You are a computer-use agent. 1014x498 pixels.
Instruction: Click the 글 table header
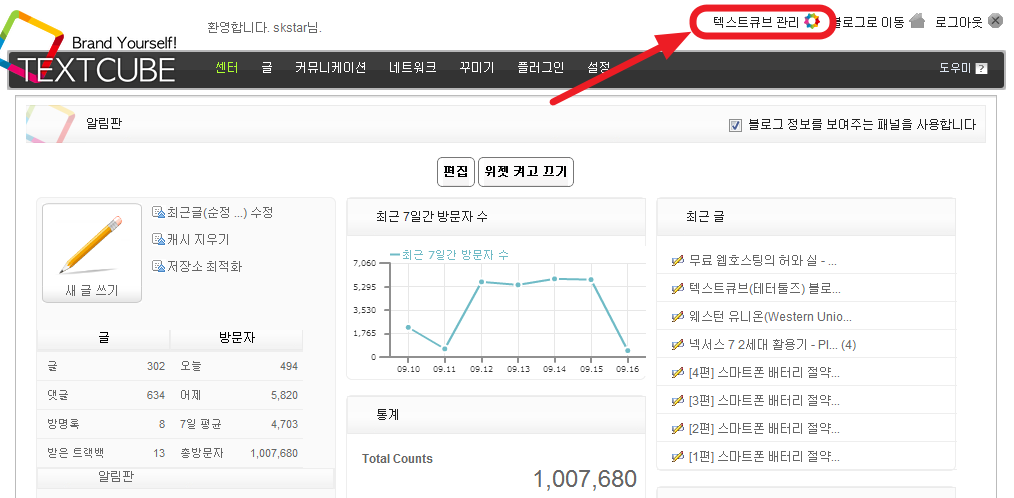click(103, 338)
